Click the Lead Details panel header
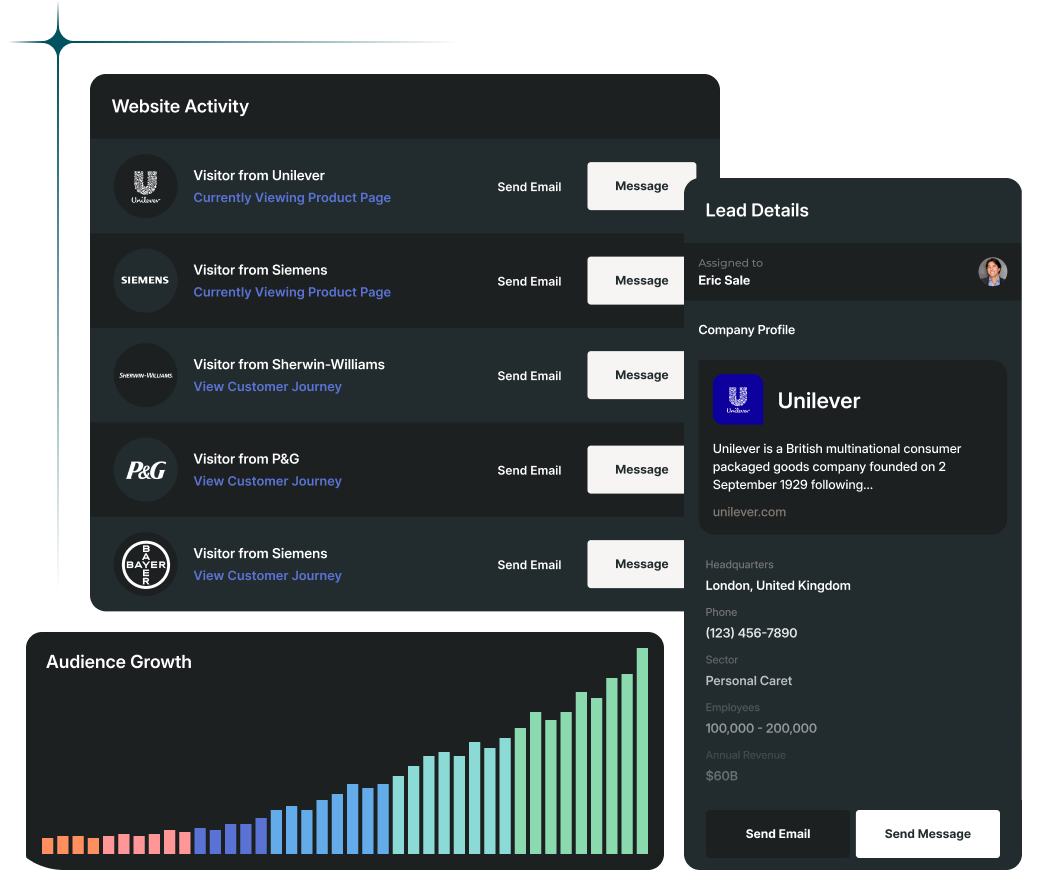The height and width of the screenshot is (870, 1064). pos(756,210)
